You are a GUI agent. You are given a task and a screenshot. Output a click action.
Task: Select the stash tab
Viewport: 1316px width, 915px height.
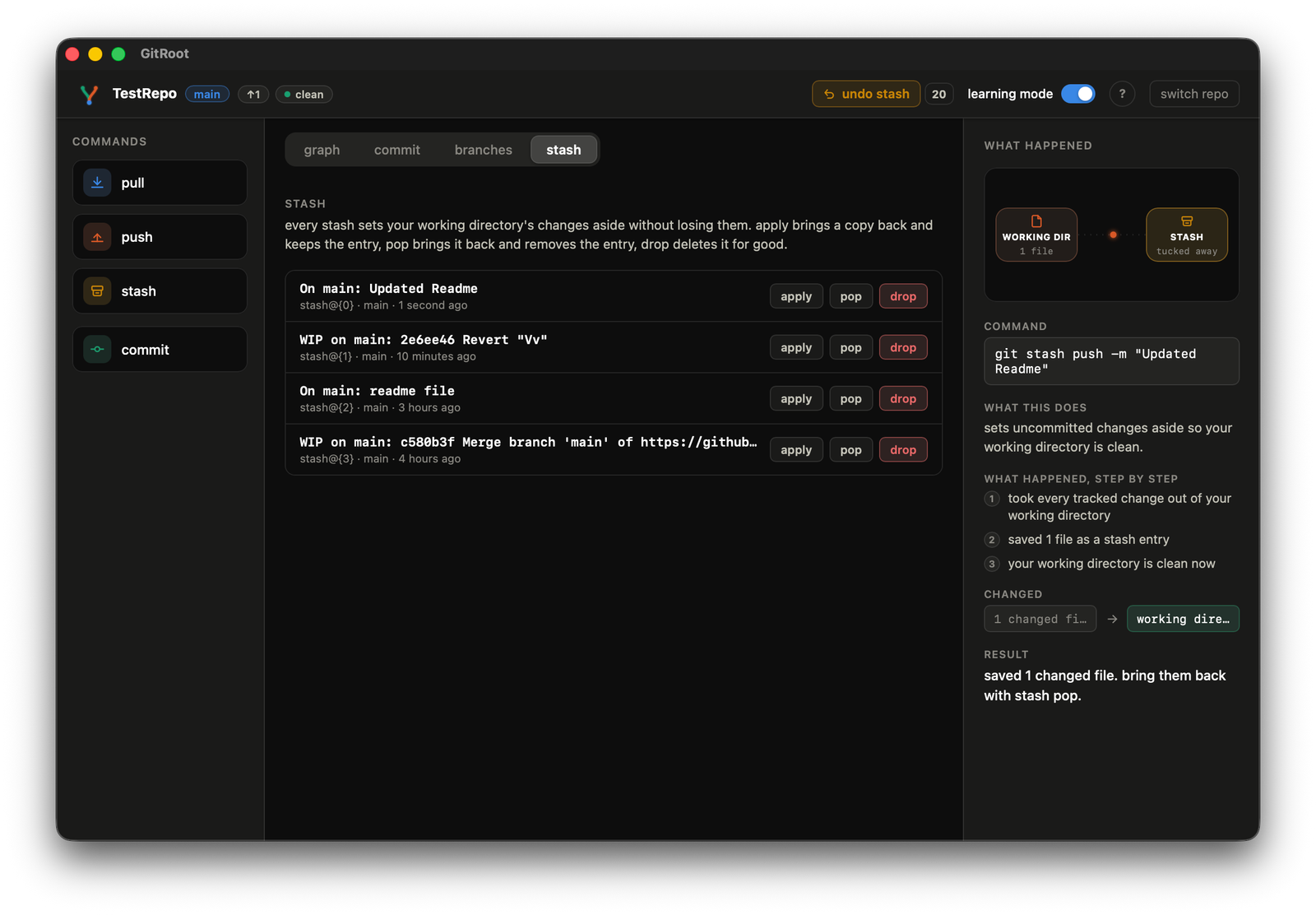[563, 150]
